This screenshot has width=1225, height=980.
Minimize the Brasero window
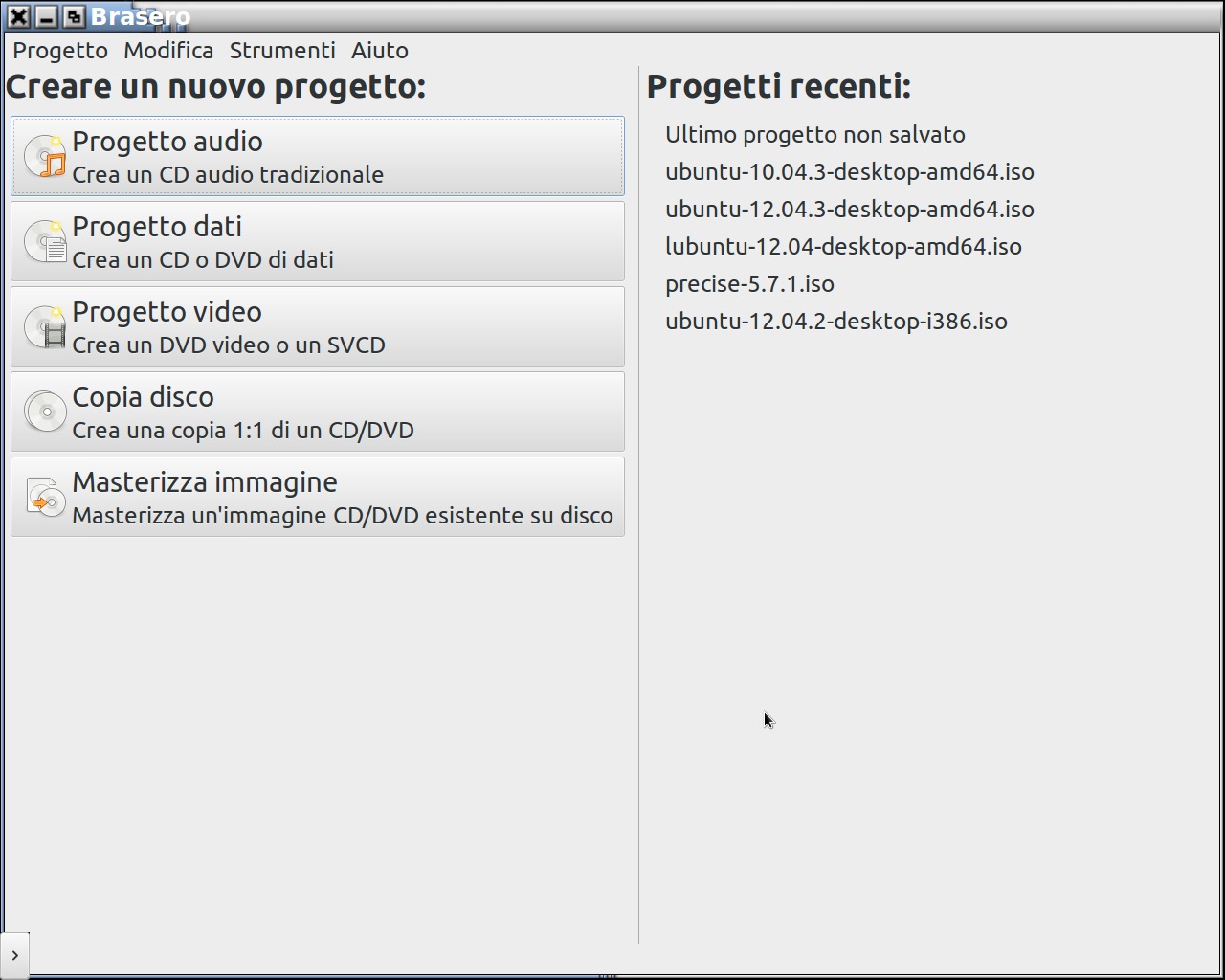46,16
